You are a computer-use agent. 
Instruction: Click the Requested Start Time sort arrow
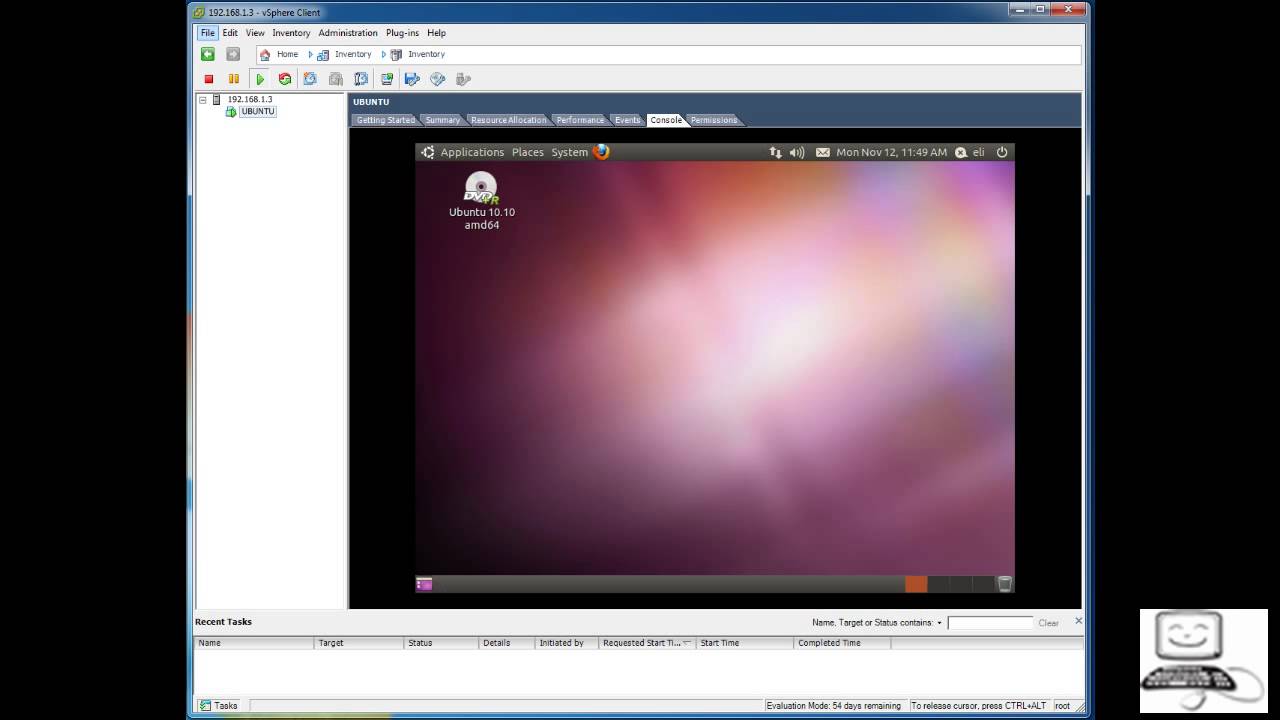686,643
